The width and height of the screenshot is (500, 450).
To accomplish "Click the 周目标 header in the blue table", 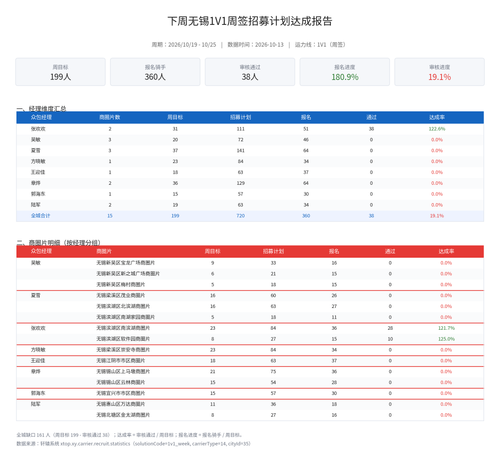I will click(175, 117).
